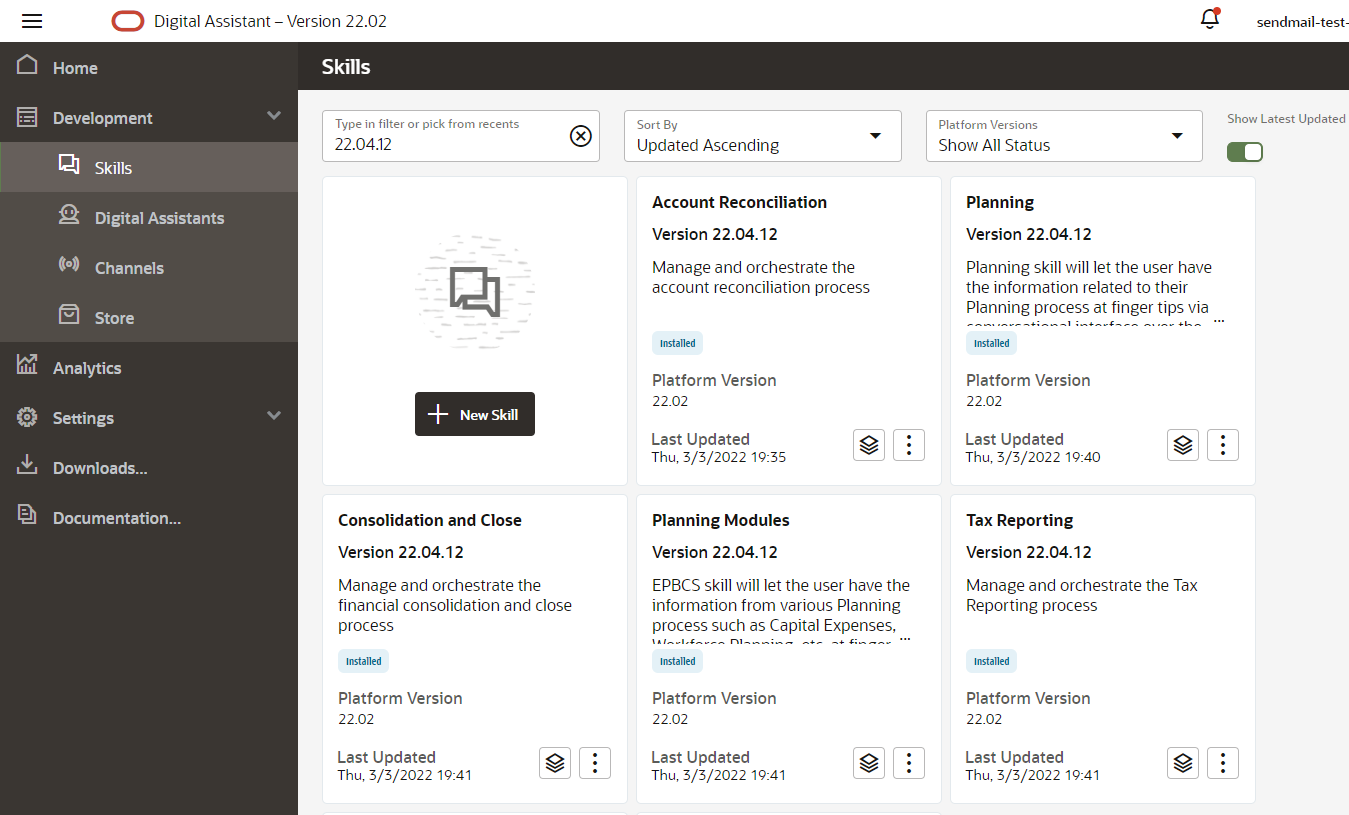Open the Platform Versions dropdown
This screenshot has width=1349, height=815.
coord(1063,136)
